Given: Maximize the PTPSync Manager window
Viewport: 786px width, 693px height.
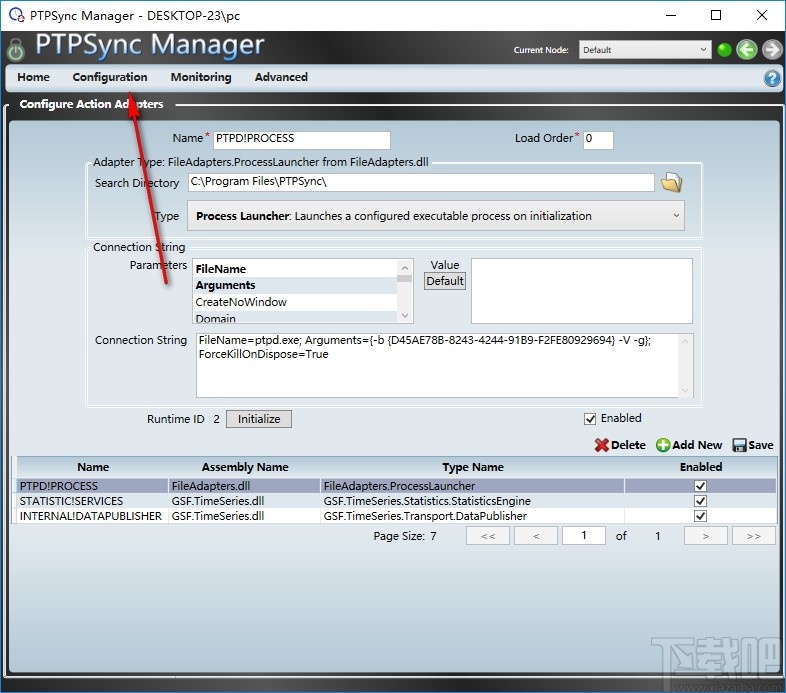Looking at the screenshot, I should point(716,15).
